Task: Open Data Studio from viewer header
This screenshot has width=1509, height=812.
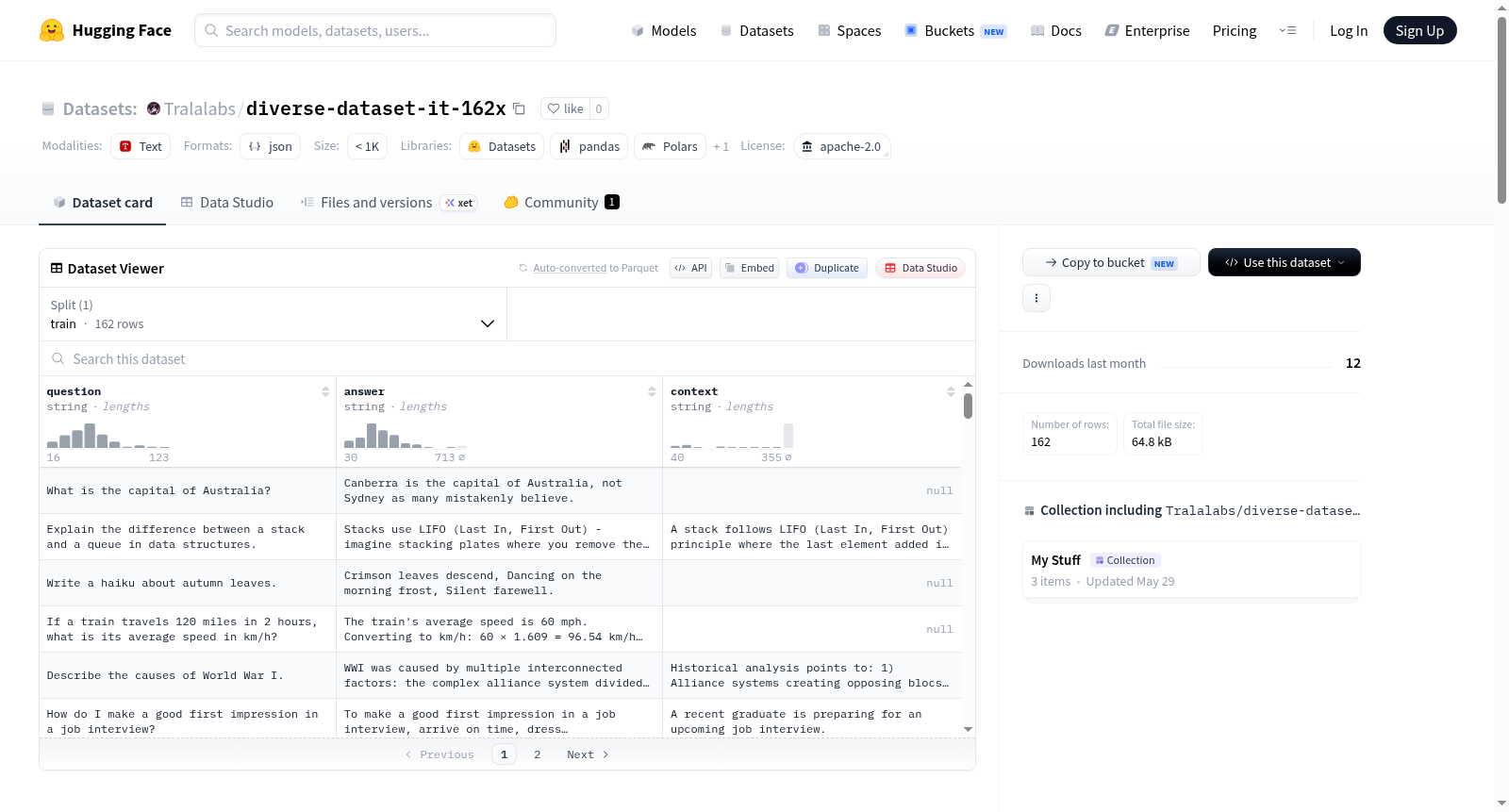Action: pos(920,268)
